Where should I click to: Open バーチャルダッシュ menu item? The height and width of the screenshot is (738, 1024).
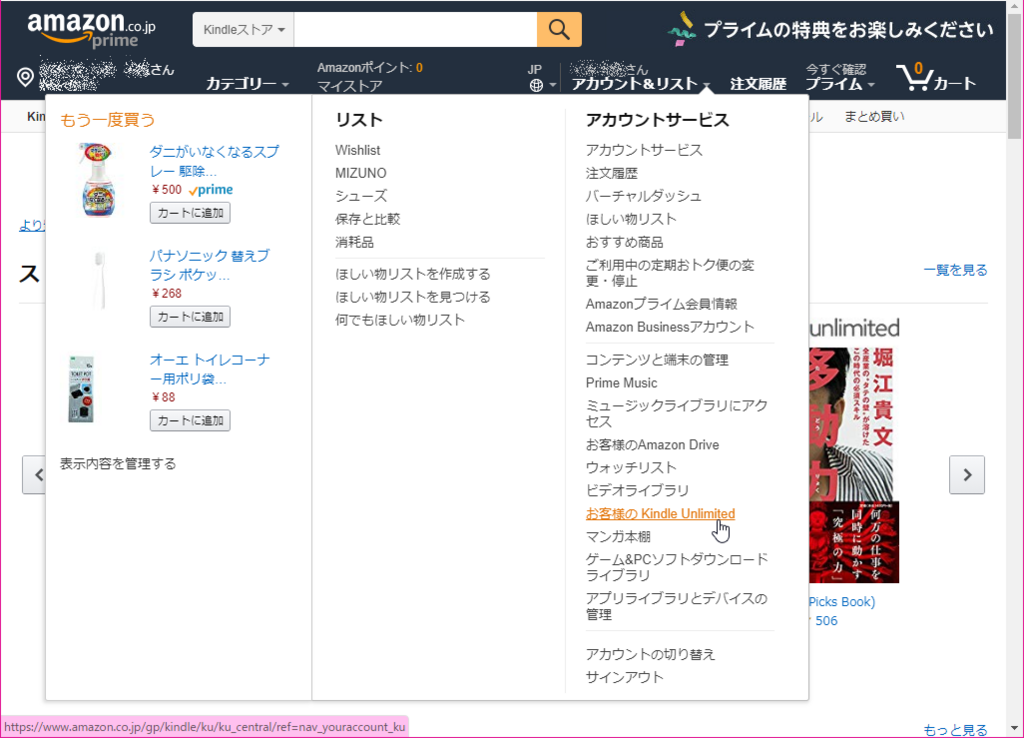click(x=643, y=196)
